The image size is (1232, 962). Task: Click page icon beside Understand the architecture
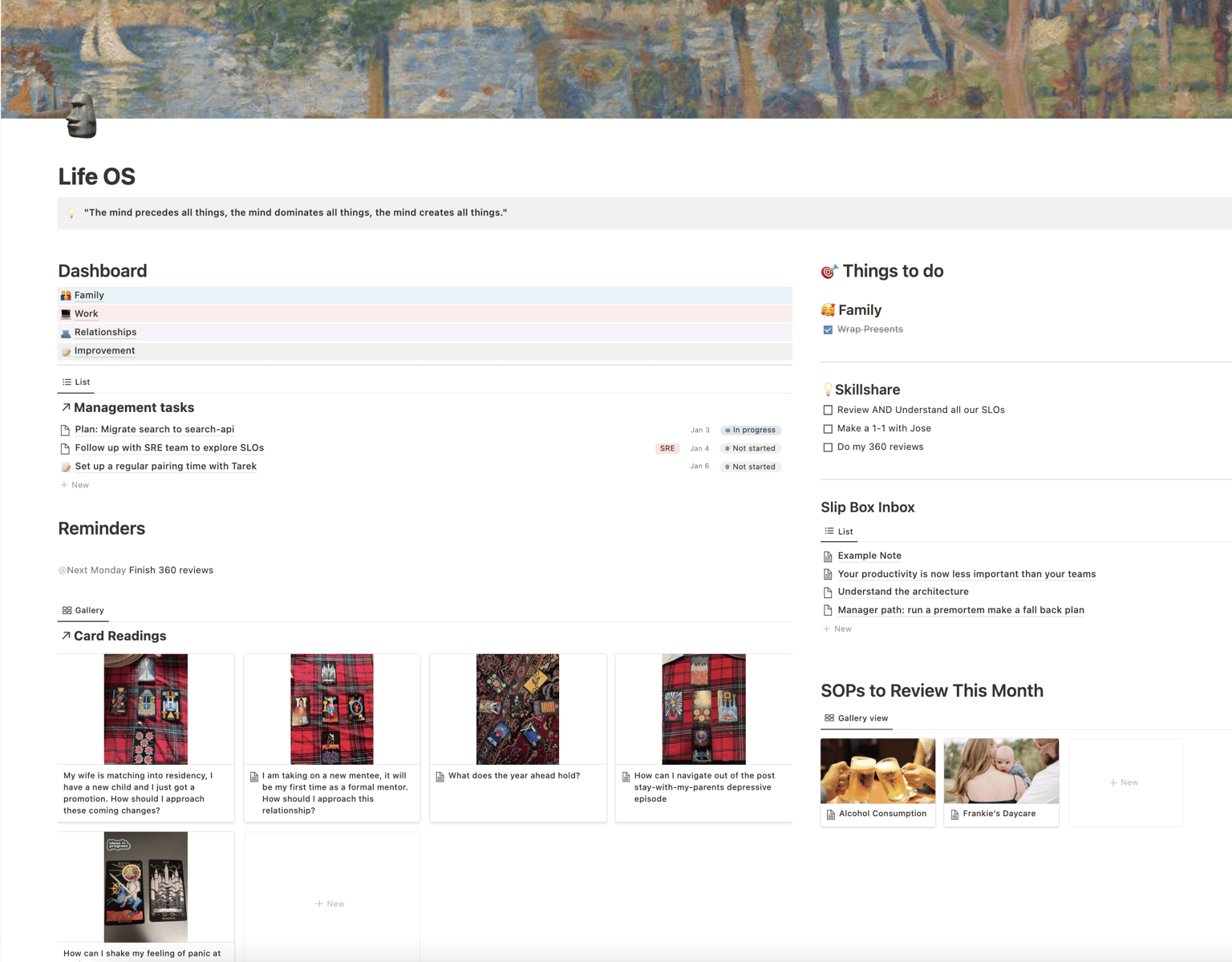pyautogui.click(x=828, y=592)
